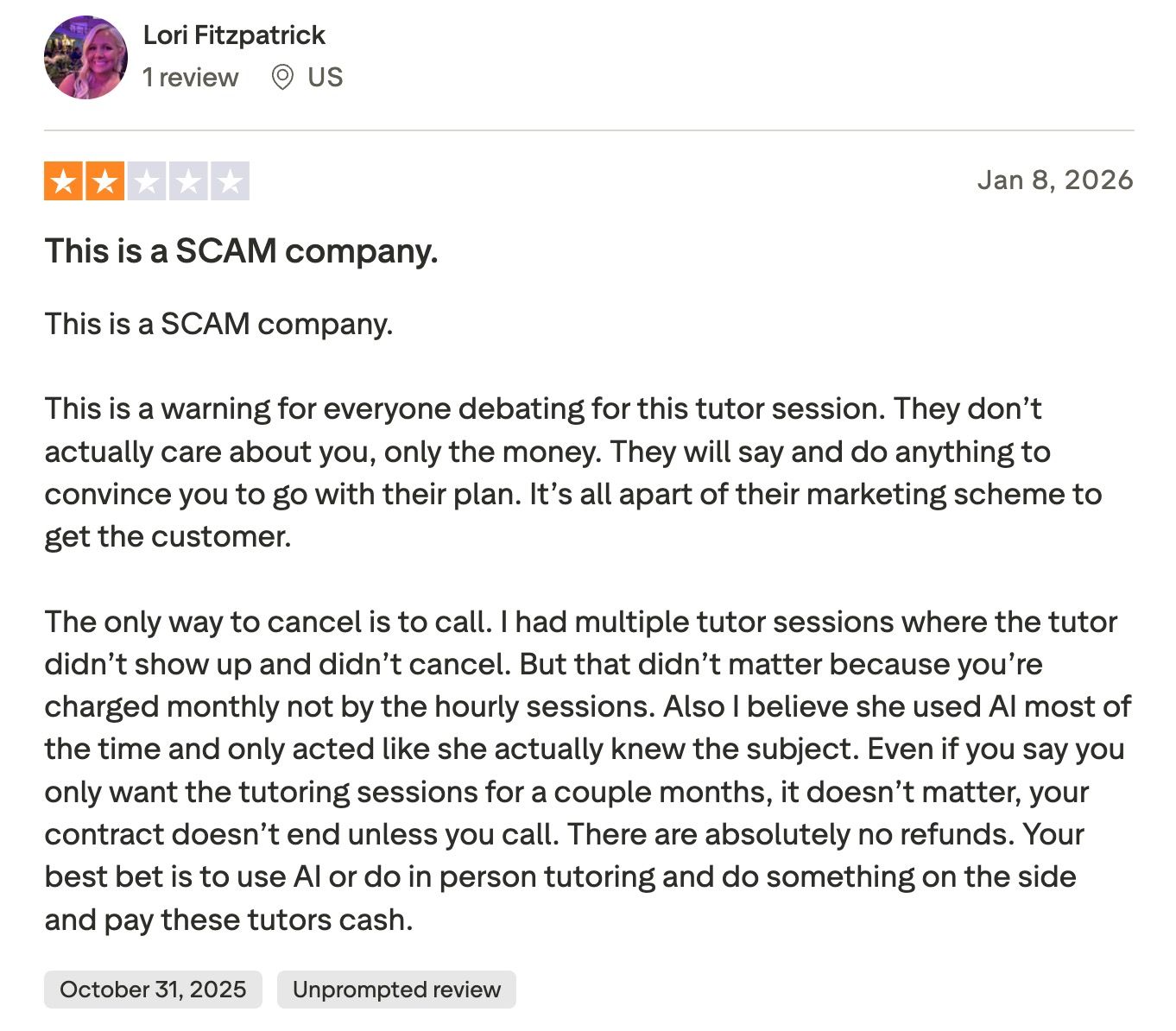
Task: Select the first paragraph of the review
Action: pyautogui.click(x=219, y=323)
